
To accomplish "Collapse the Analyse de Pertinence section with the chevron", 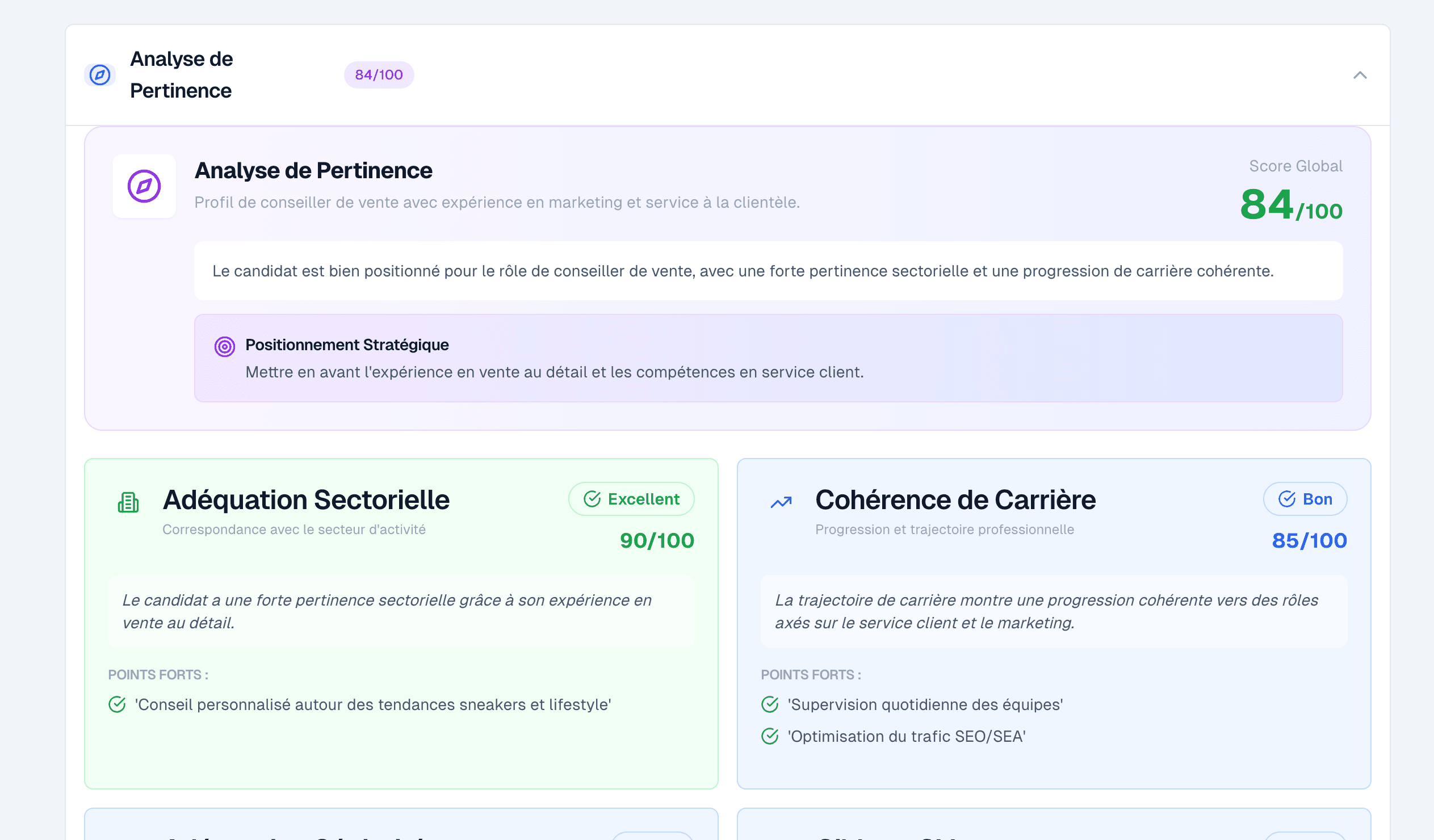I will click(1361, 74).
